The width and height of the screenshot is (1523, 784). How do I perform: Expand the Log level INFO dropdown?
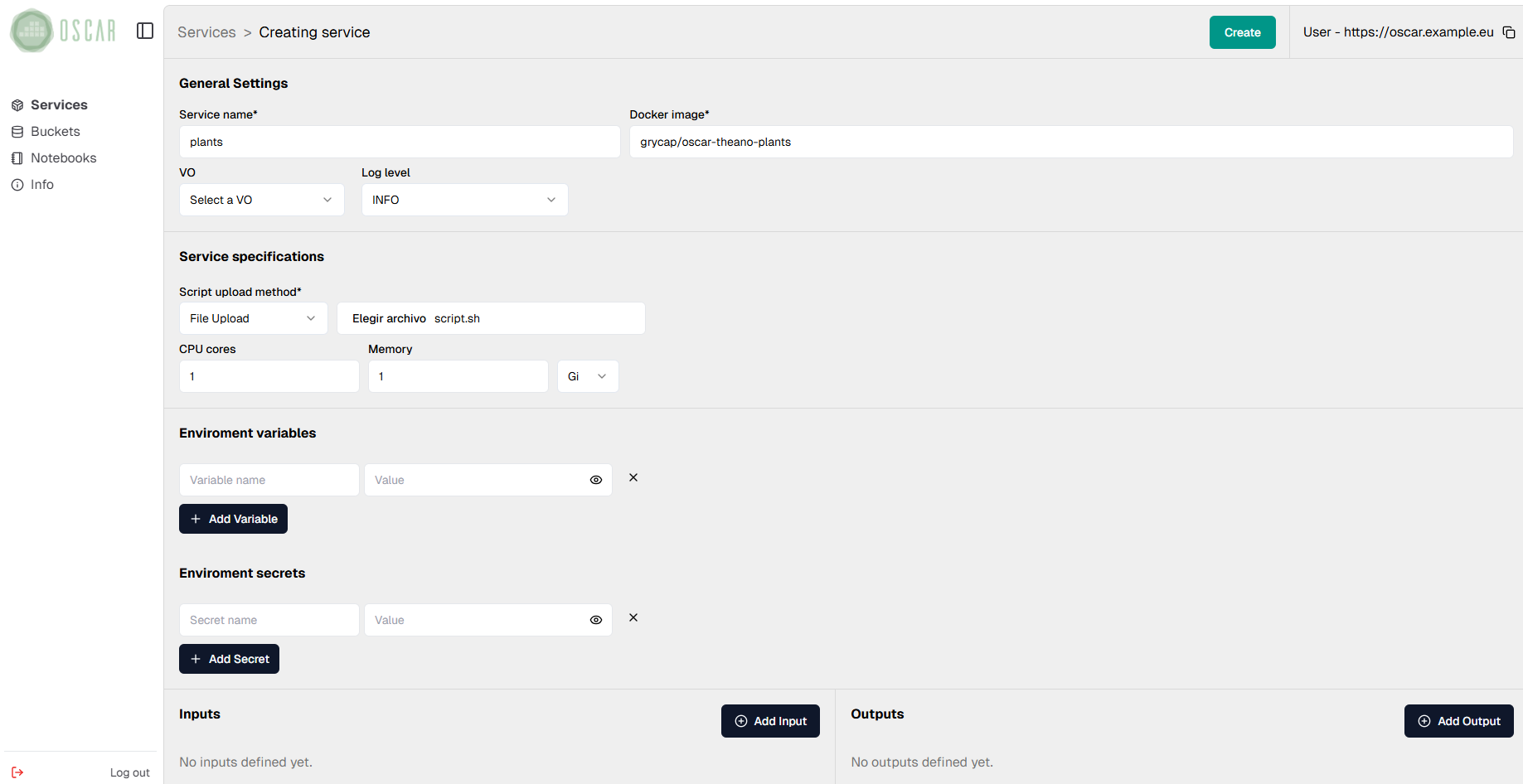pos(464,200)
